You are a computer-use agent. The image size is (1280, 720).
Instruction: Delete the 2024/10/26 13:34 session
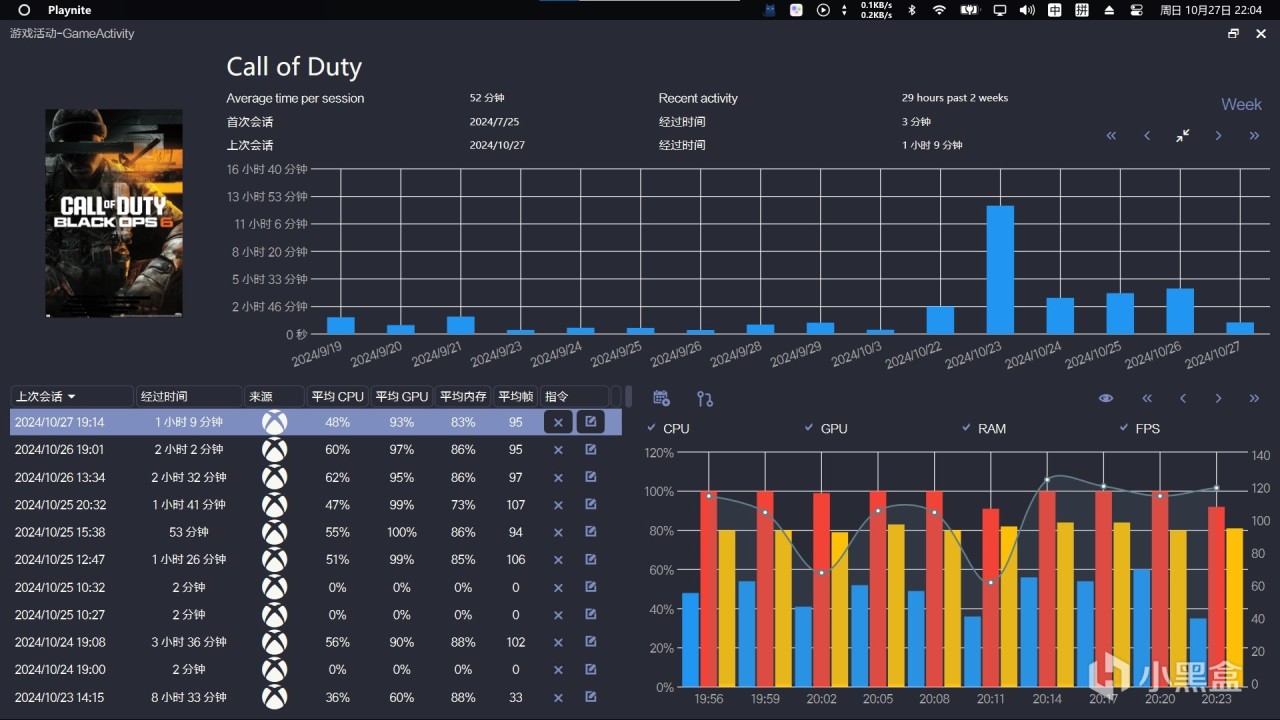pos(558,477)
